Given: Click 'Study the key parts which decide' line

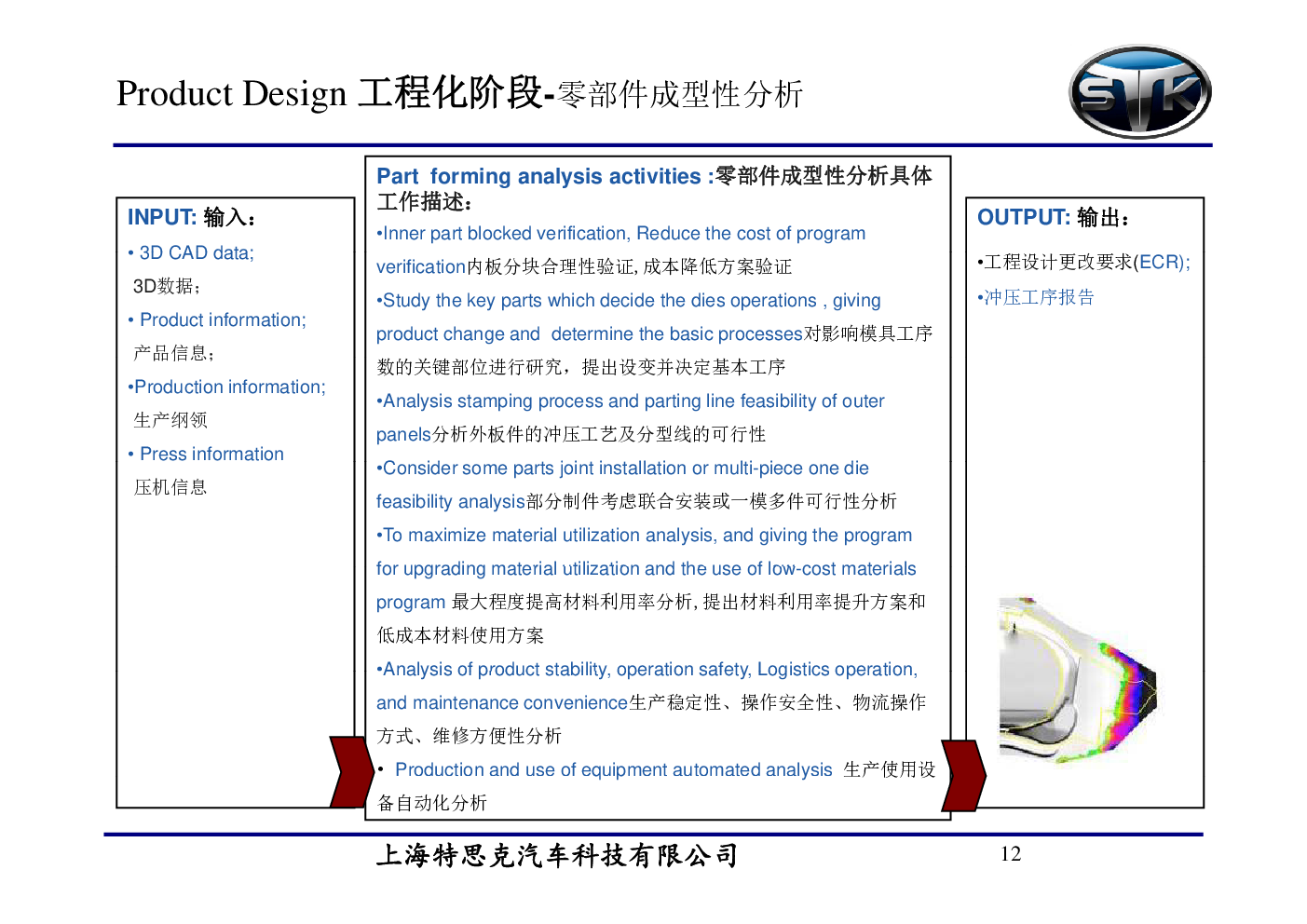Looking at the screenshot, I should click(x=629, y=301).
